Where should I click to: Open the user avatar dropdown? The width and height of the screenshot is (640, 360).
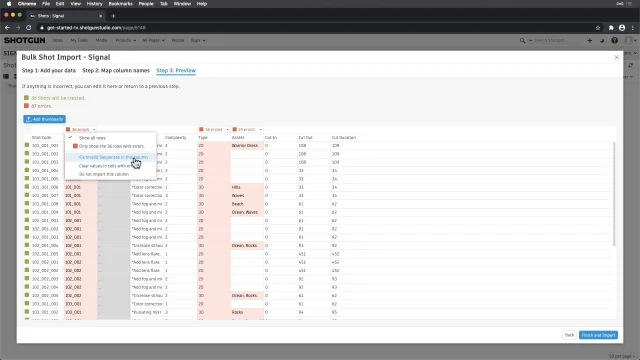631,40
